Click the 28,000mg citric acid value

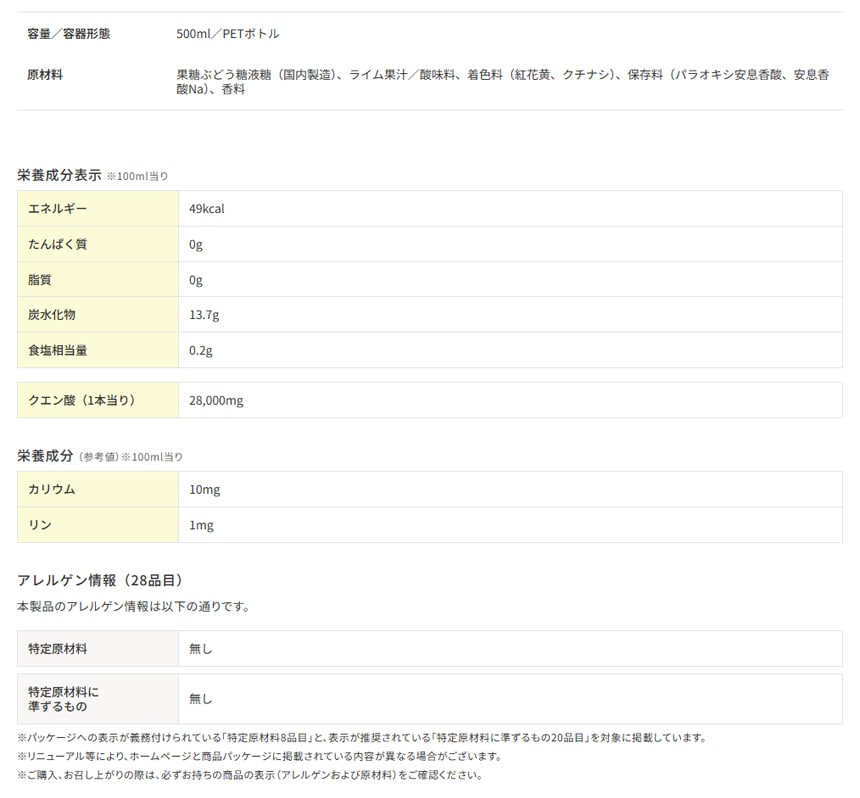216,401
